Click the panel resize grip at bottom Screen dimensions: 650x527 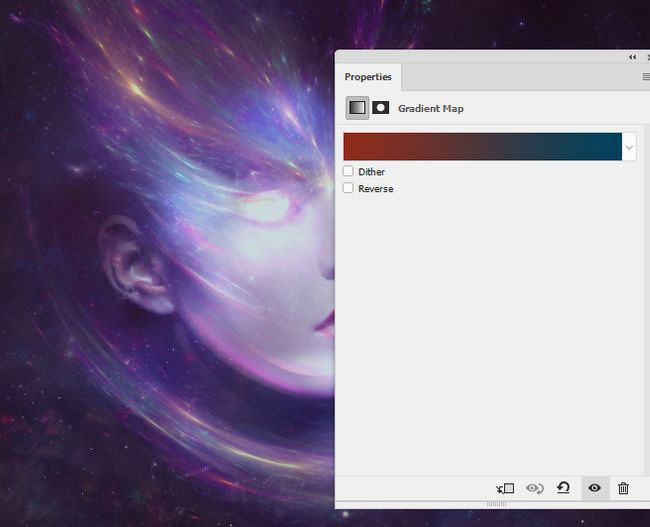[x=496, y=504]
